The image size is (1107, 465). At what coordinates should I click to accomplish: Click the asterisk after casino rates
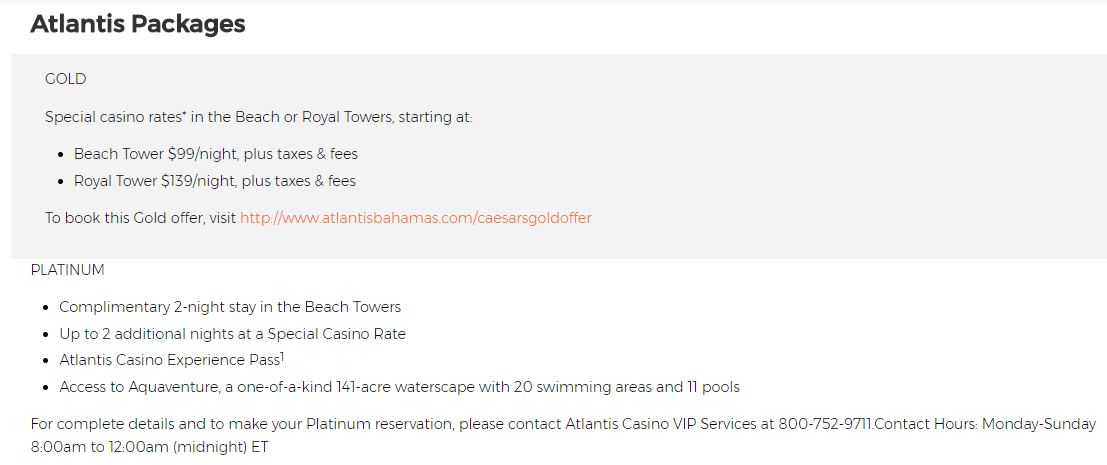coord(184,113)
